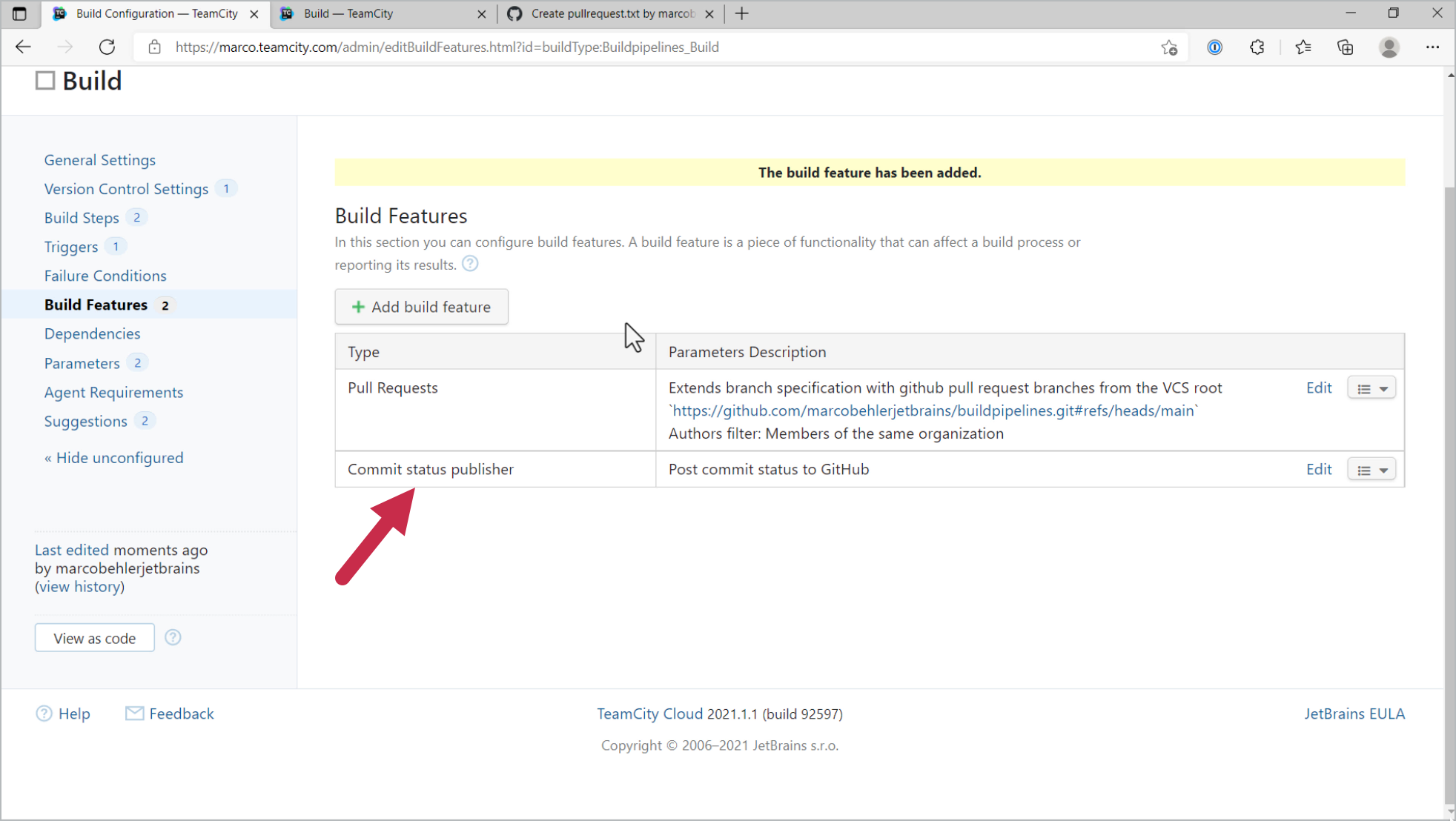
Task: Click the Feedback envelope icon
Action: [x=134, y=714]
